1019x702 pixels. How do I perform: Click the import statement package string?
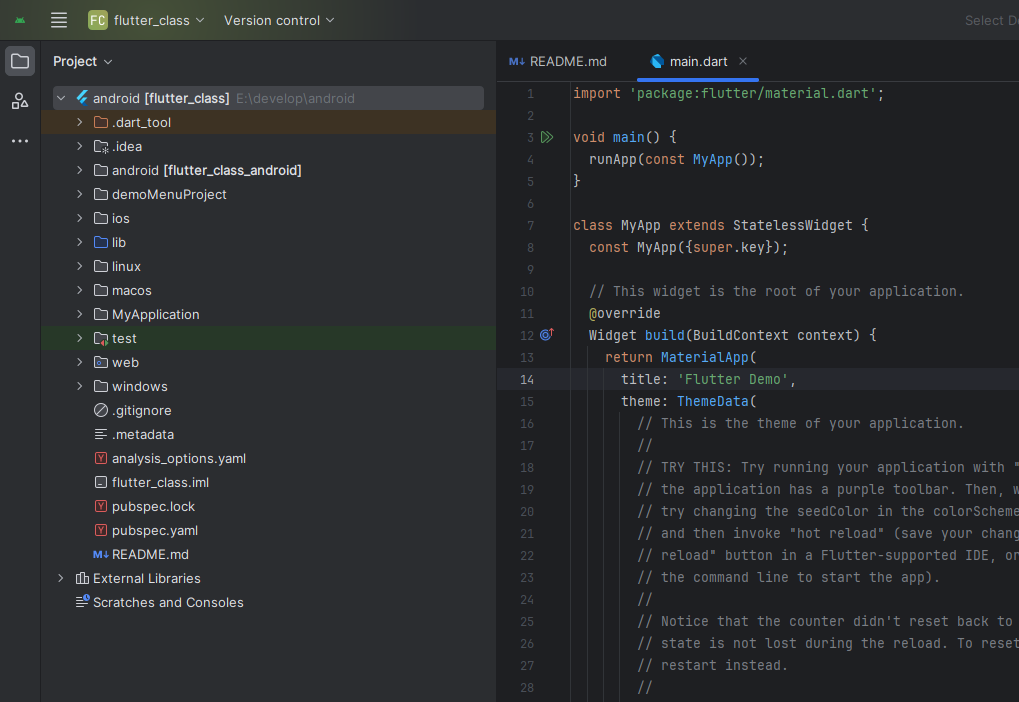(753, 94)
